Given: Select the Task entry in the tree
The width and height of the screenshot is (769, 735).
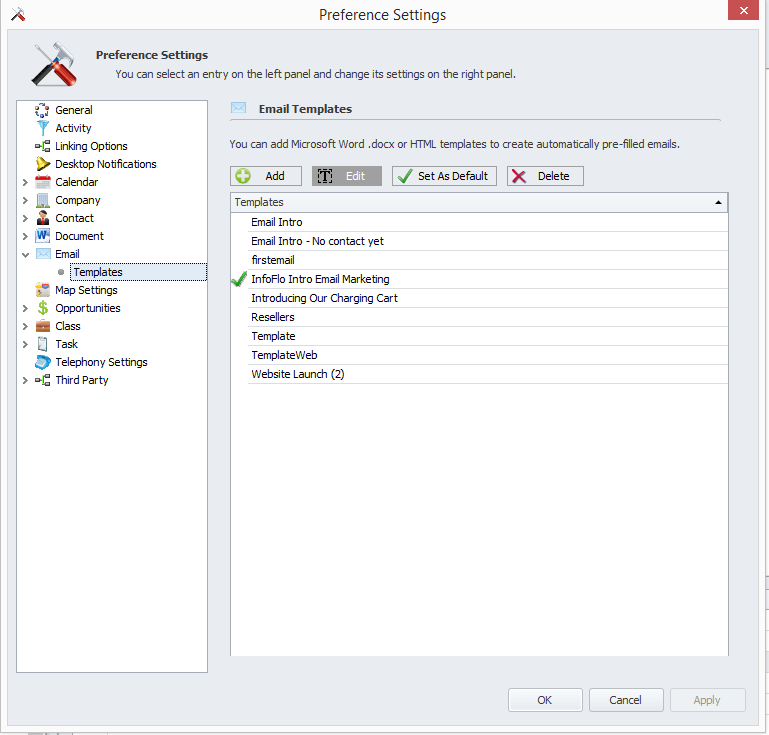Looking at the screenshot, I should (x=66, y=344).
